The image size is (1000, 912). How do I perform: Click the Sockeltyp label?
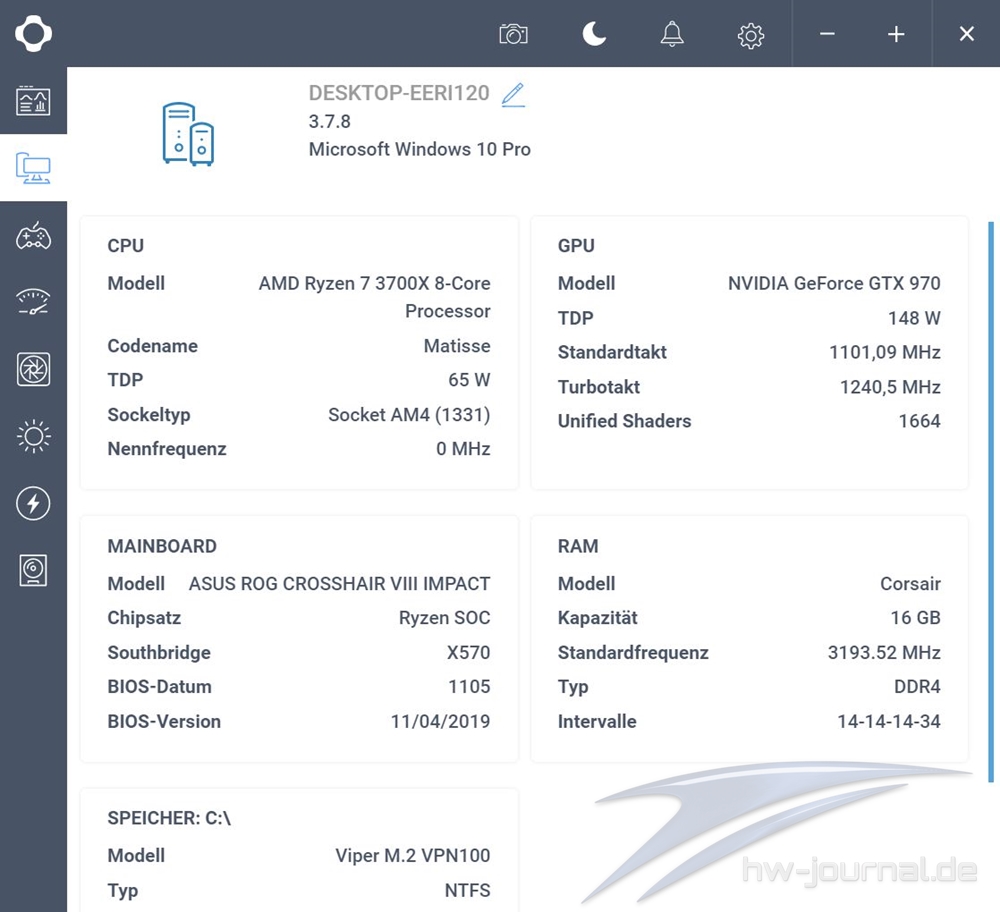(x=149, y=415)
